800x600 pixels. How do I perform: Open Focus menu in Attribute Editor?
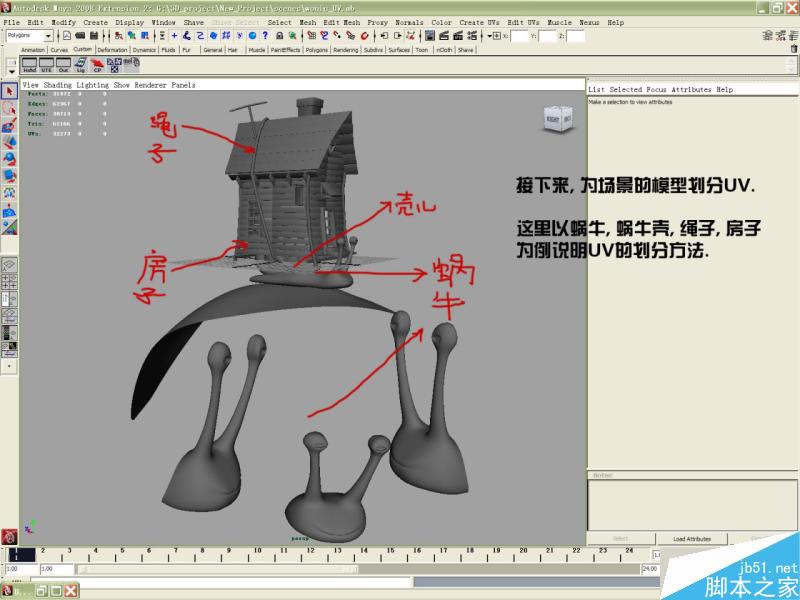[x=656, y=90]
